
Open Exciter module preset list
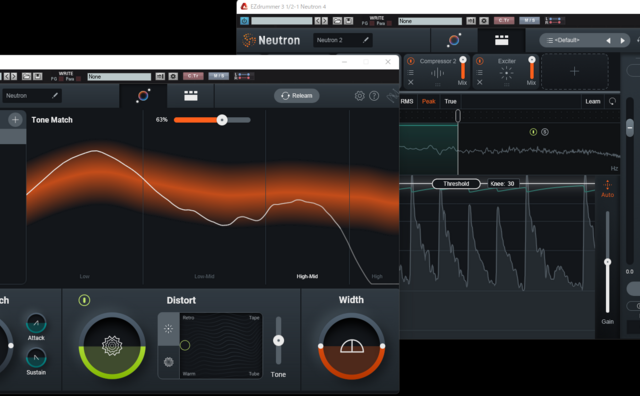[480, 72]
